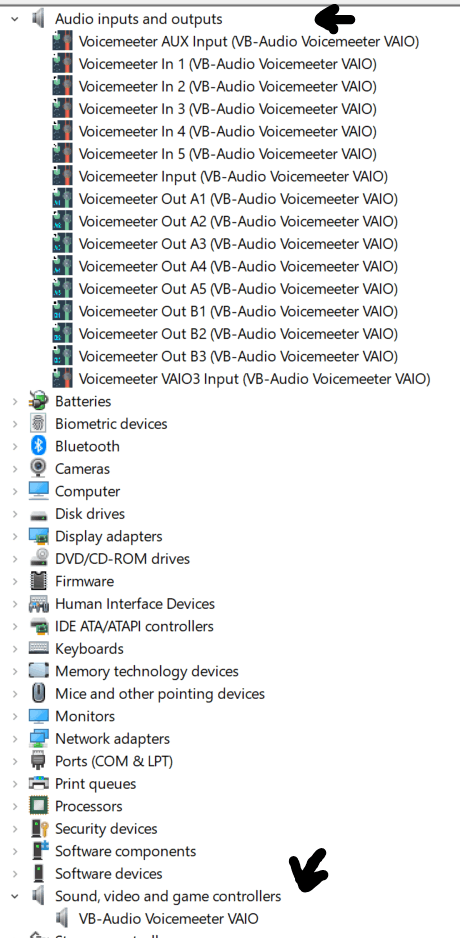This screenshot has height=938, width=460.
Task: Click the Firmware chip icon
Action: [38, 581]
